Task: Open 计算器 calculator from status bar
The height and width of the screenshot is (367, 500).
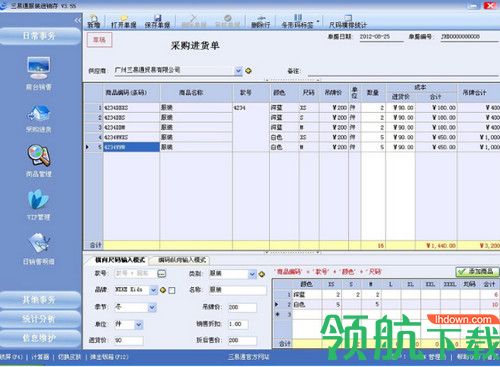Action: pos(40,357)
